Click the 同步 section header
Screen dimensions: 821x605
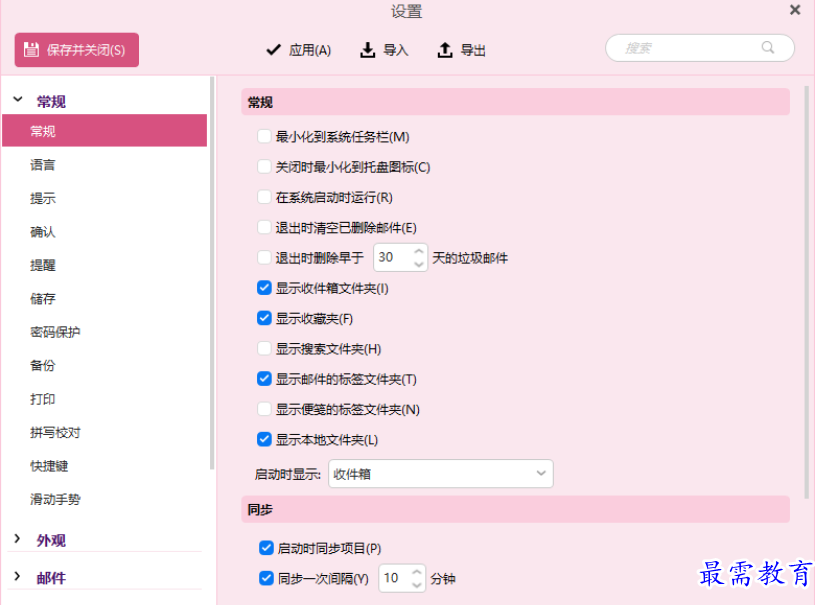point(515,509)
